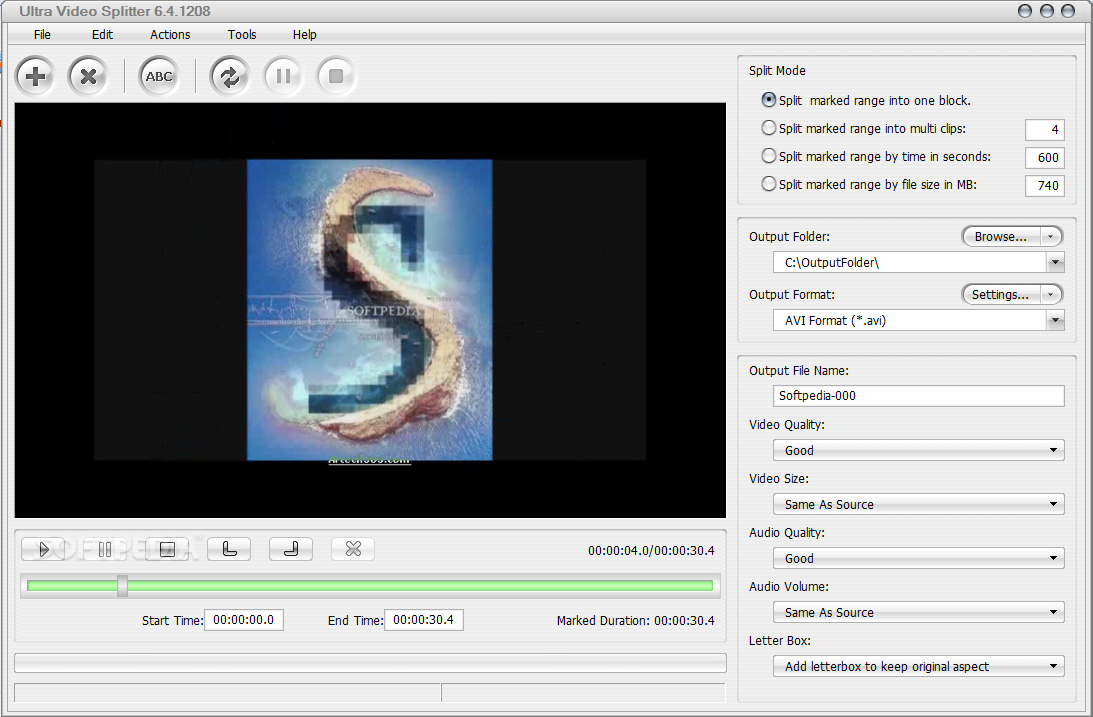Click the Marked Duration: 00:00:30.4 text

click(x=636, y=620)
